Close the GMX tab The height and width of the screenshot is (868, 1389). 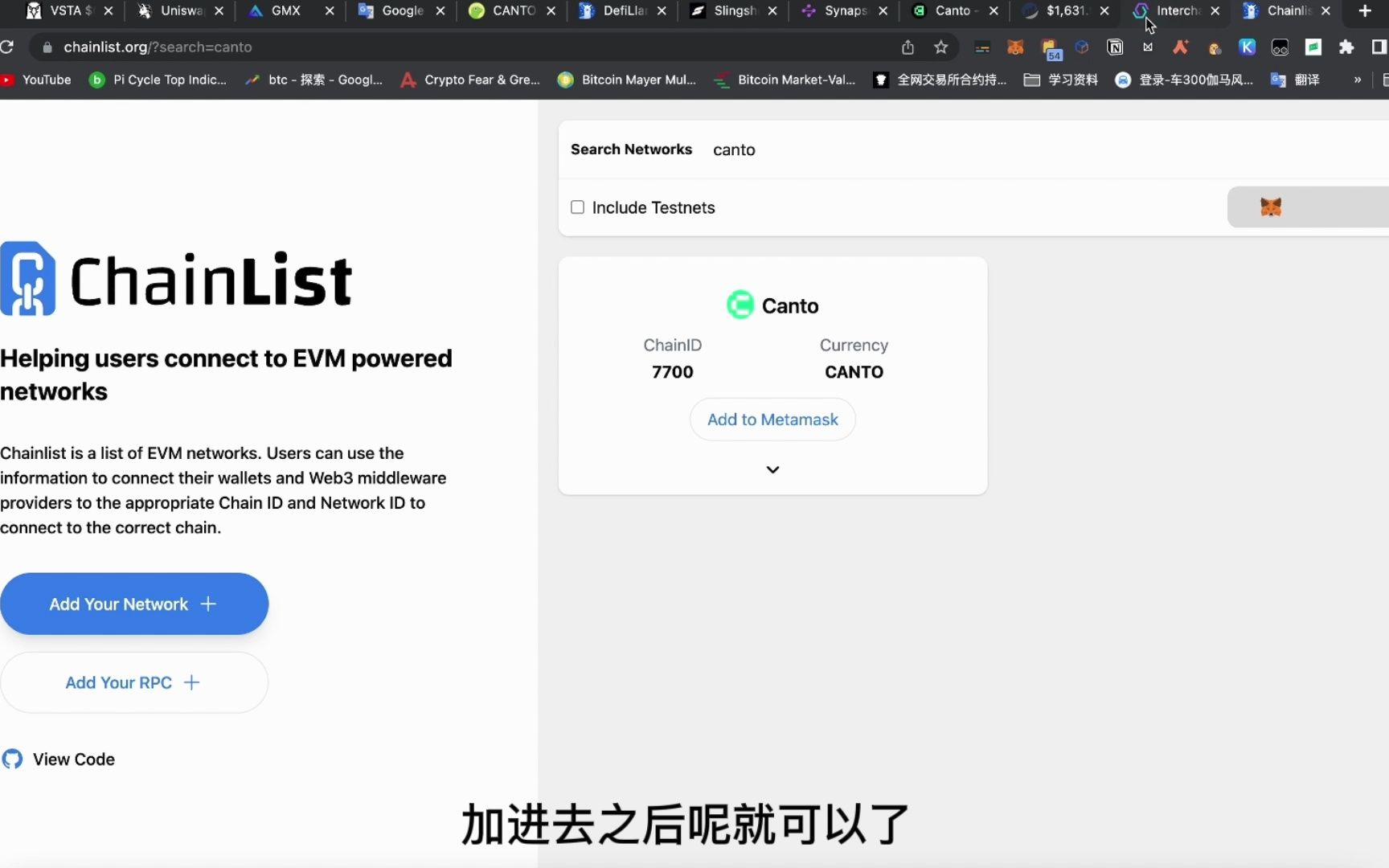(330, 10)
